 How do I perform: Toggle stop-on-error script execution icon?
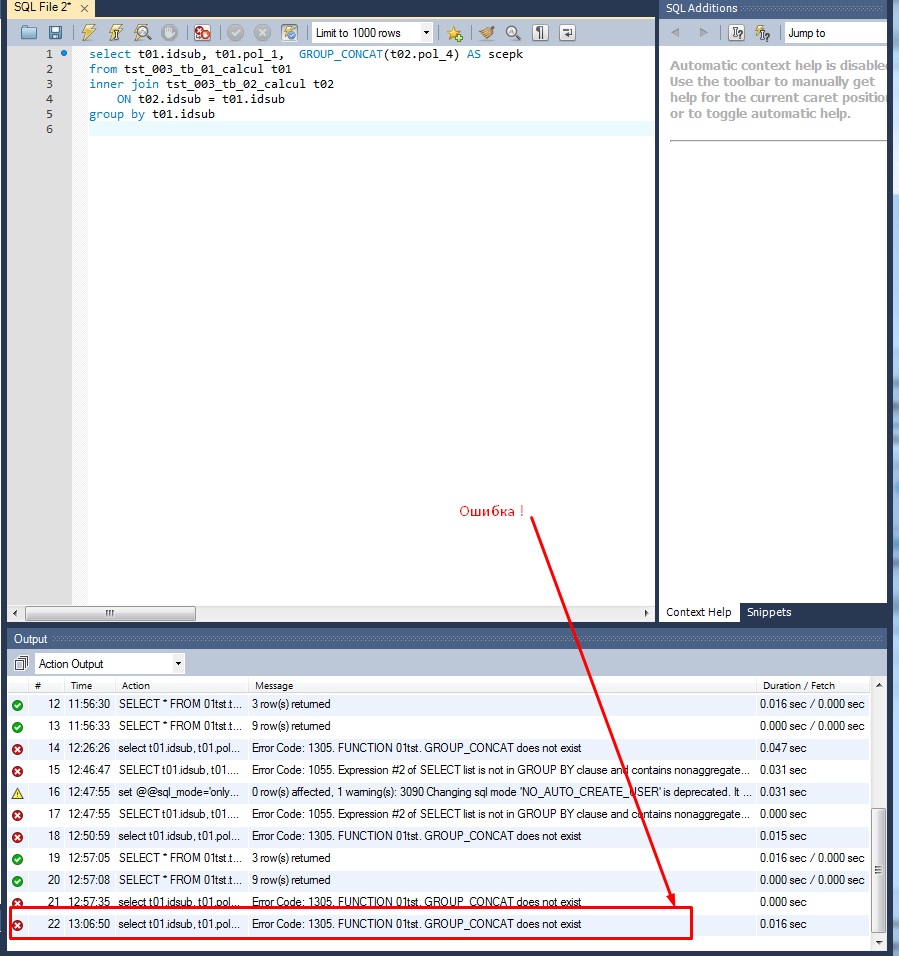click(x=202, y=33)
